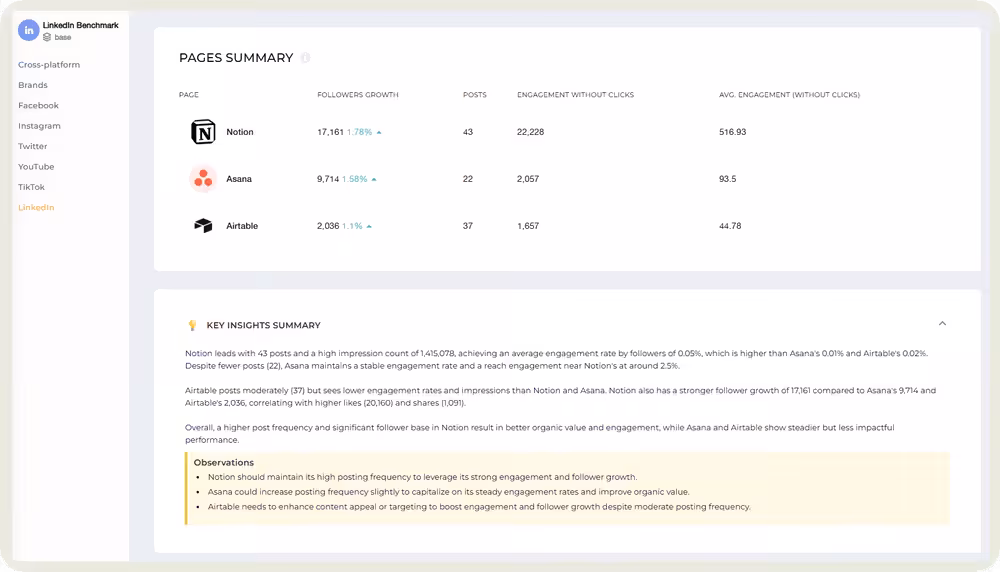Click Airtable's follower growth up arrow

point(369,226)
